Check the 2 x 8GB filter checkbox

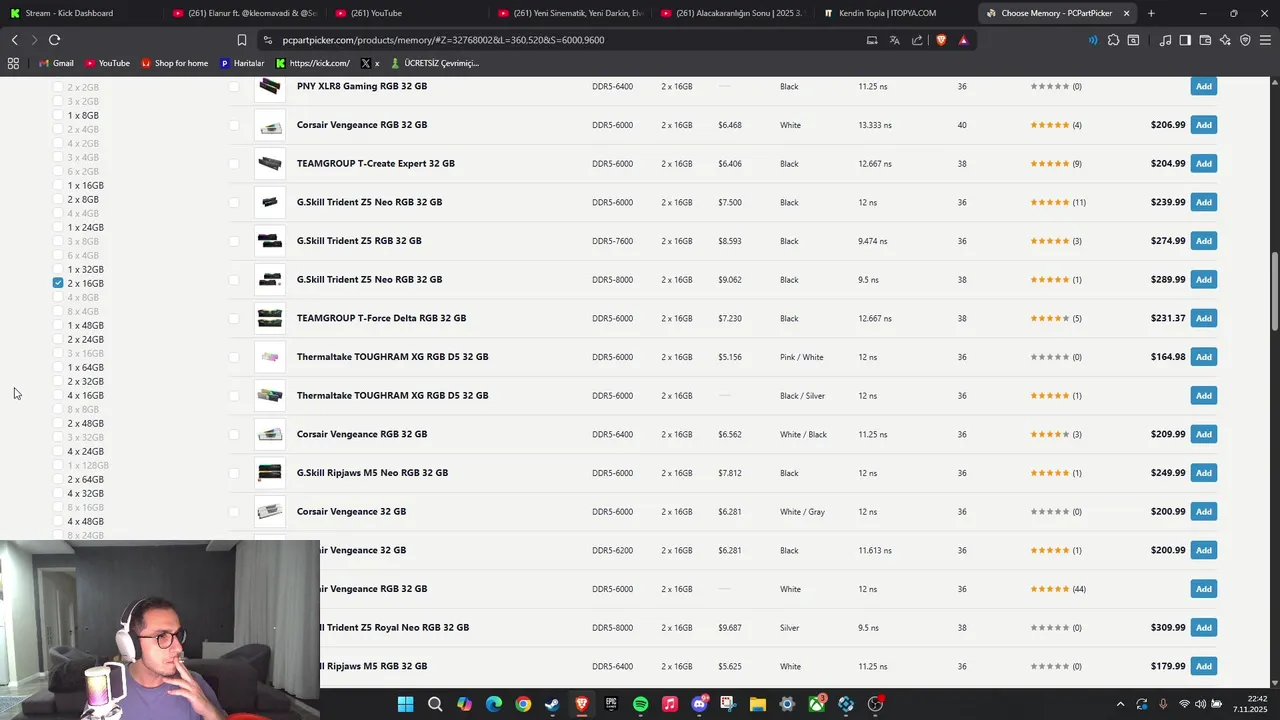coord(58,199)
